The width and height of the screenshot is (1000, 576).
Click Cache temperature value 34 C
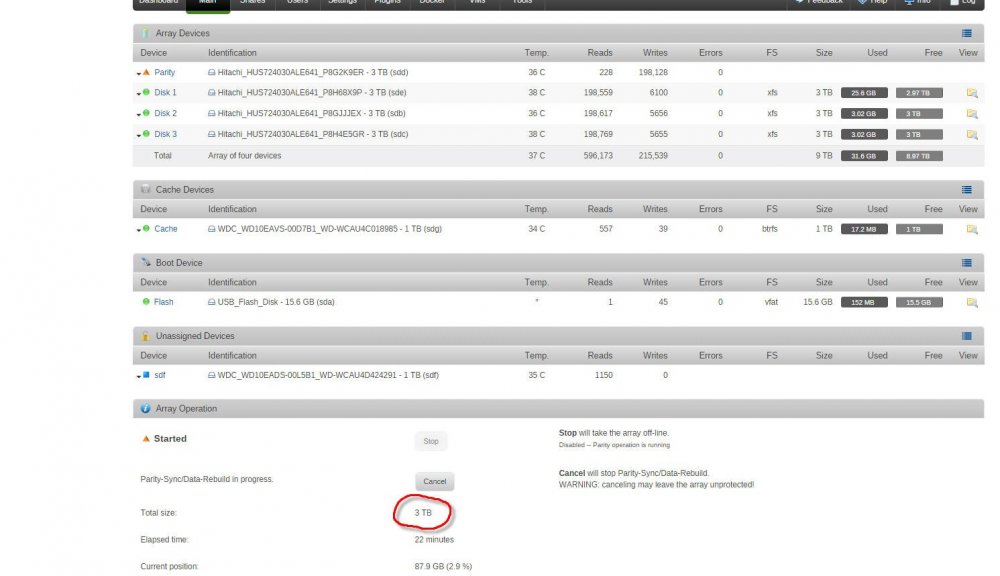[536, 229]
